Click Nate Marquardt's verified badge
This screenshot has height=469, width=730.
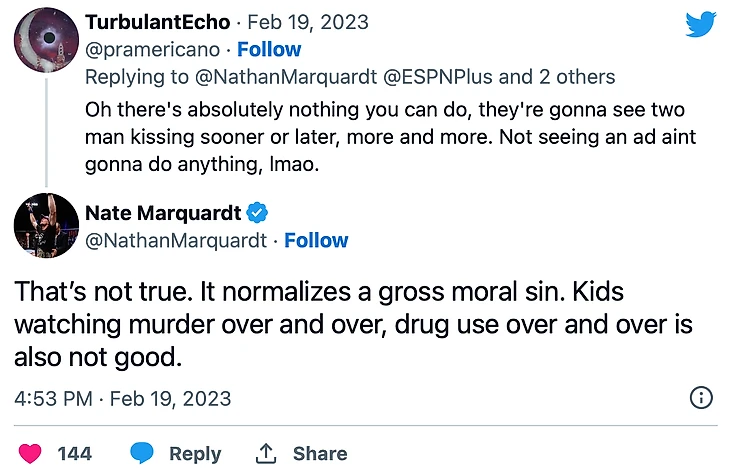click(x=257, y=213)
